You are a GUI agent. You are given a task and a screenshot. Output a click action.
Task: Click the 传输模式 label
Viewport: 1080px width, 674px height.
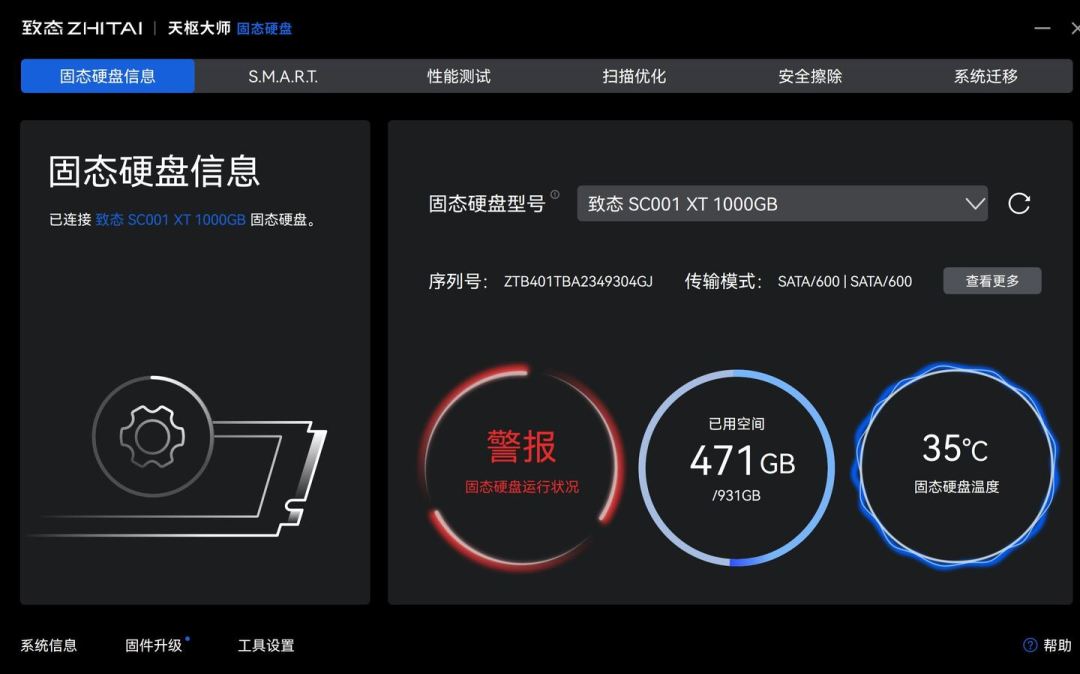(x=723, y=282)
